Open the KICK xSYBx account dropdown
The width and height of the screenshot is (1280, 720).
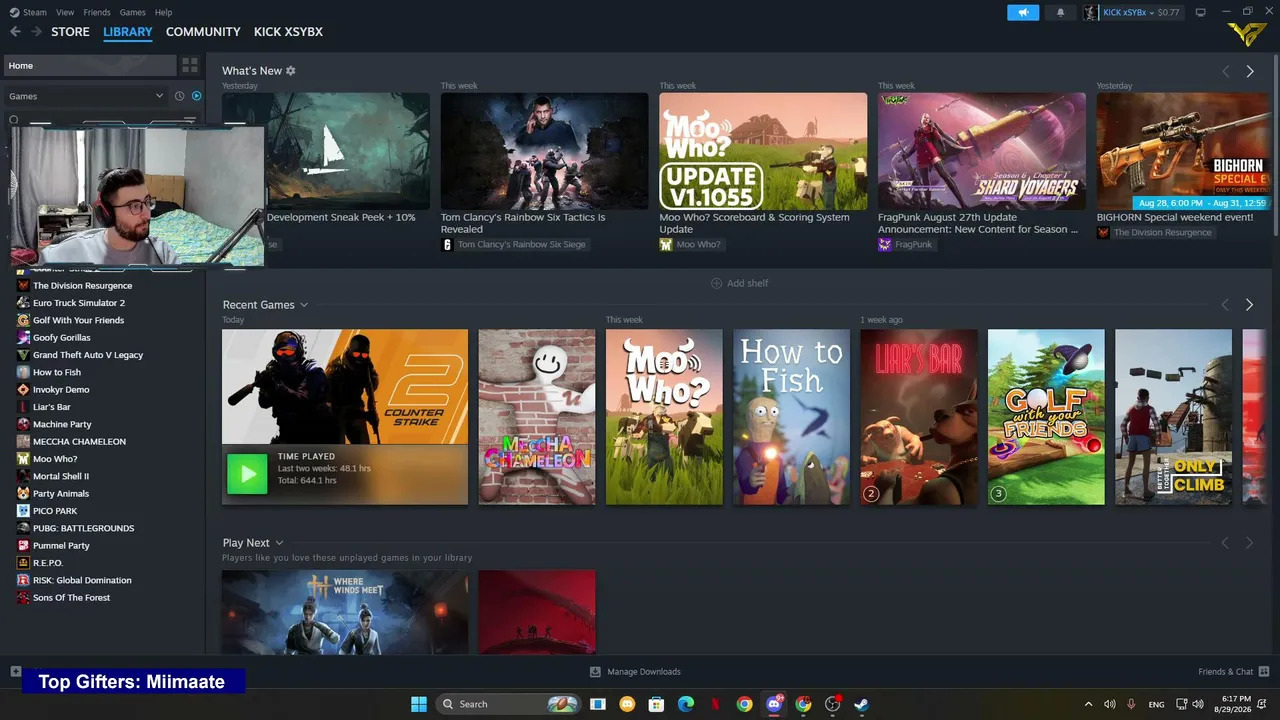click(x=1132, y=13)
